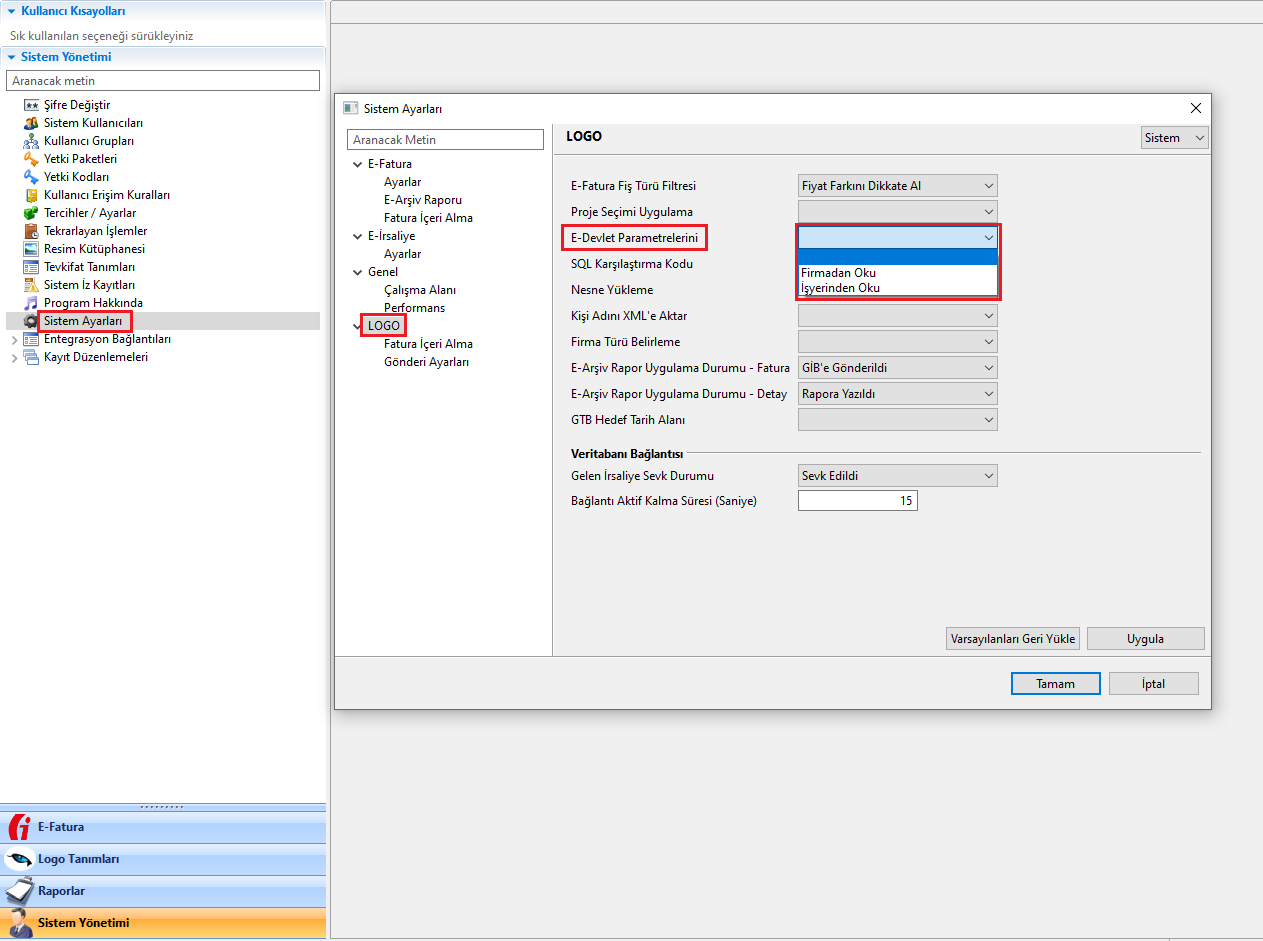
Task: Click the Sistem Yönetimi person icon
Action: pos(18,922)
